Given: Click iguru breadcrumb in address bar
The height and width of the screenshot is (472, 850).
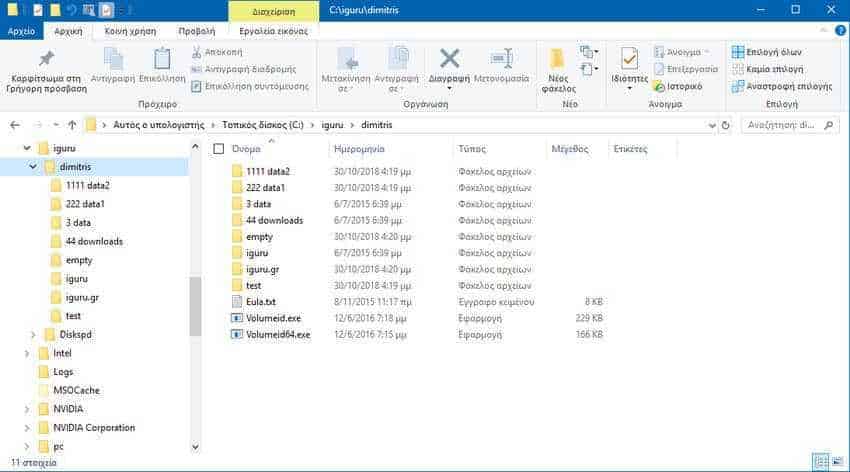Looking at the screenshot, I should point(332,125).
